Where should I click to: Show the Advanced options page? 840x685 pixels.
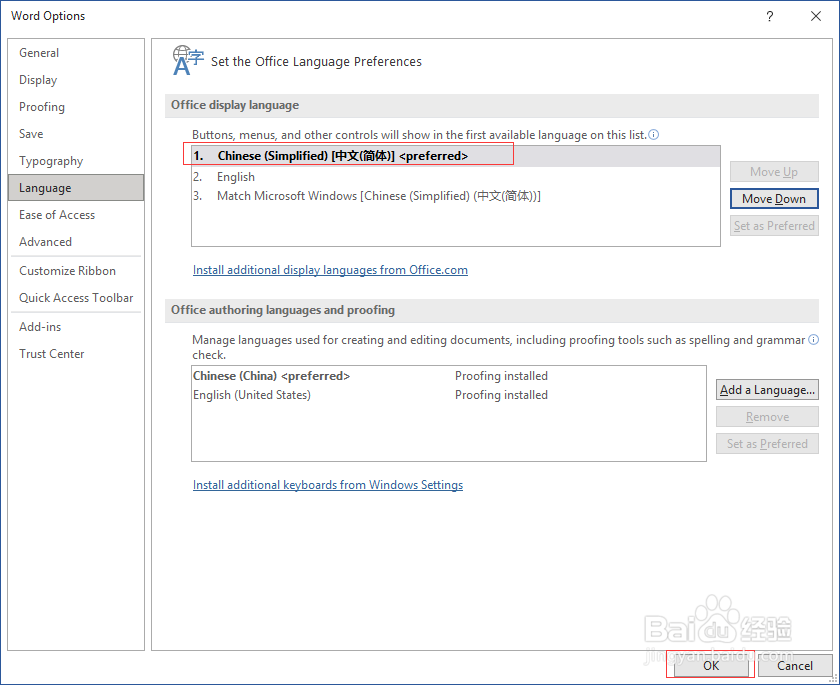click(76, 242)
